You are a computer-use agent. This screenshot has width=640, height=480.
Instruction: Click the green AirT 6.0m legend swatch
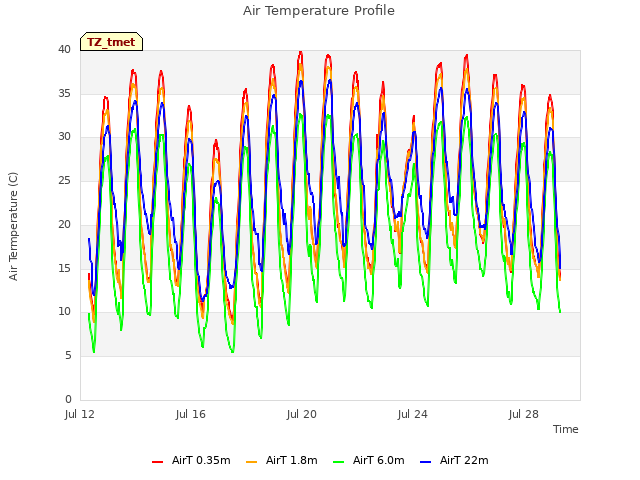pos(338,462)
